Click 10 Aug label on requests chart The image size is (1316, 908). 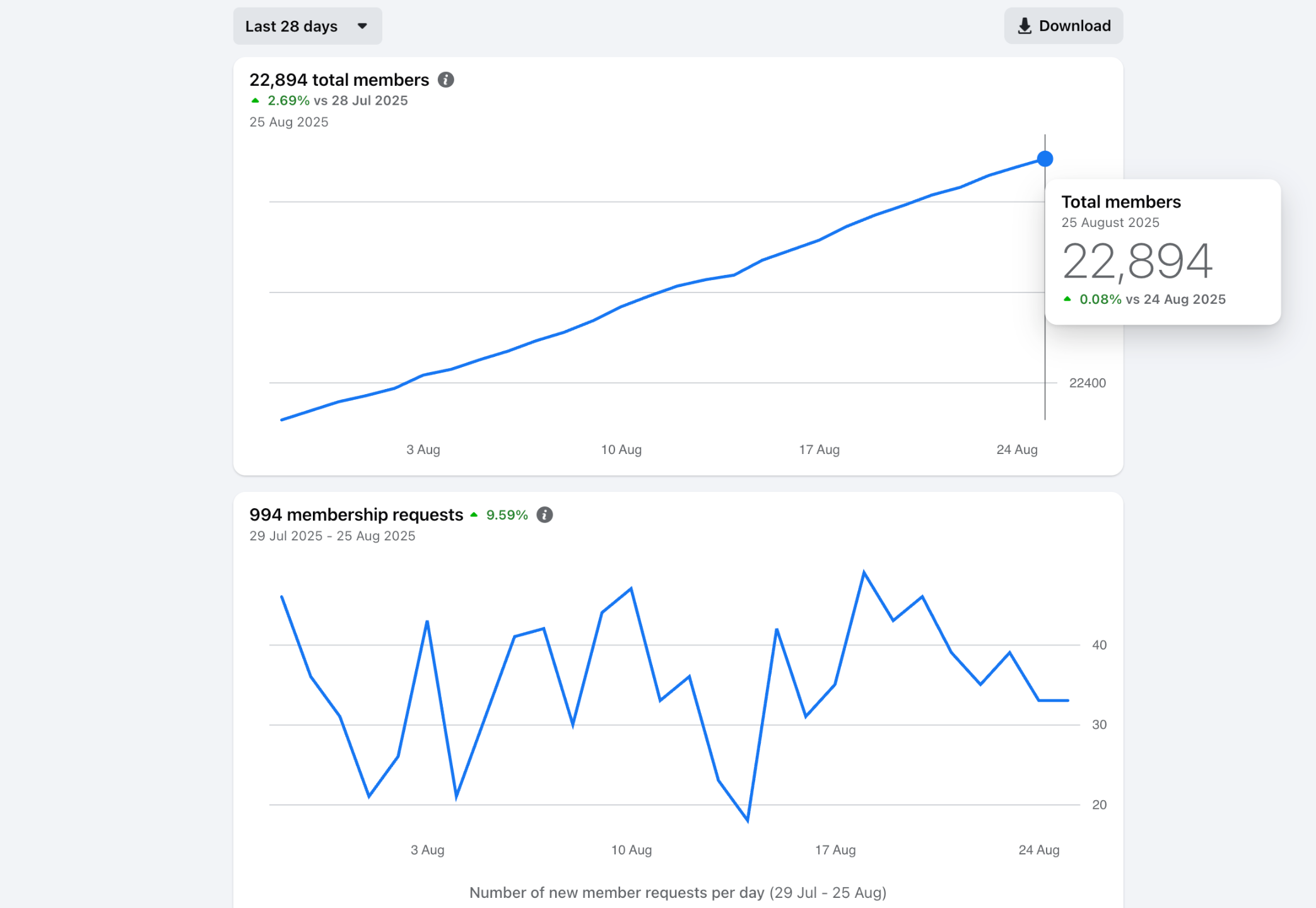click(x=631, y=850)
